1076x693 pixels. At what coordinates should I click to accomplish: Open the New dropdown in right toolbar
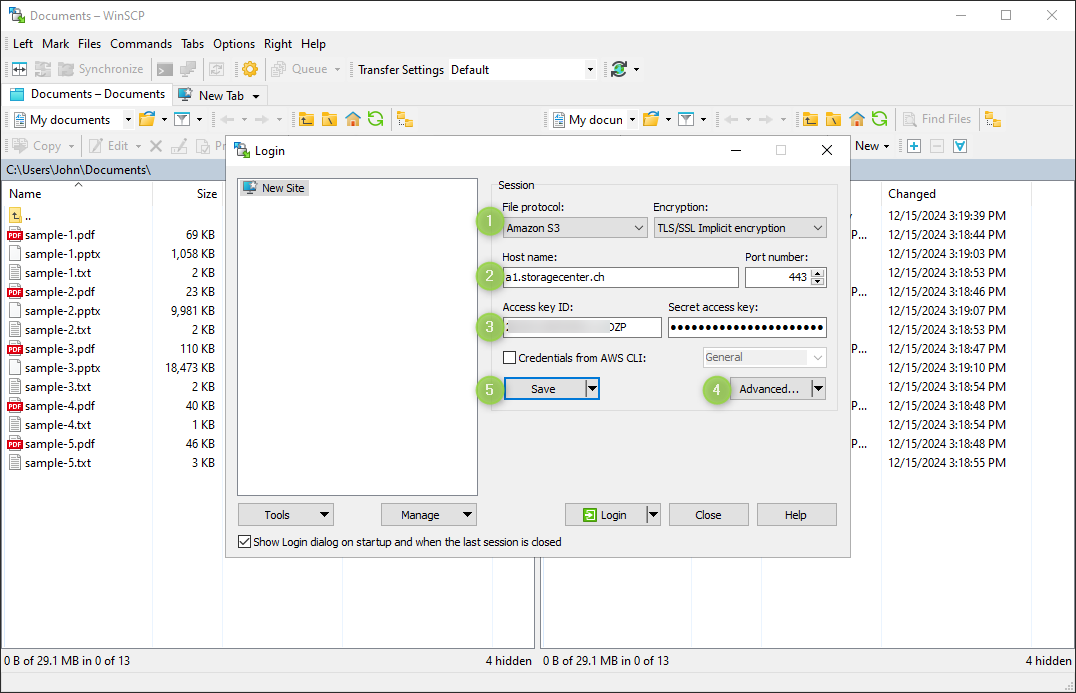872,146
